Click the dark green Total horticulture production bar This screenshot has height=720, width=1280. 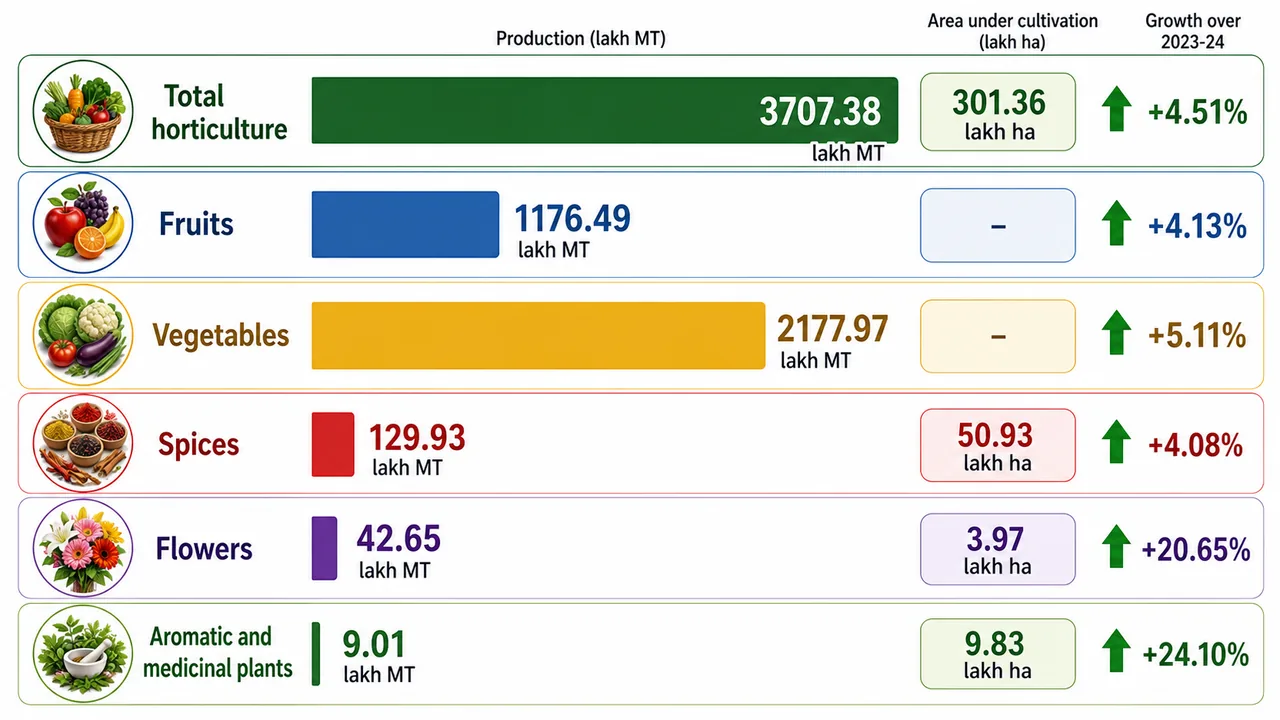(605, 110)
